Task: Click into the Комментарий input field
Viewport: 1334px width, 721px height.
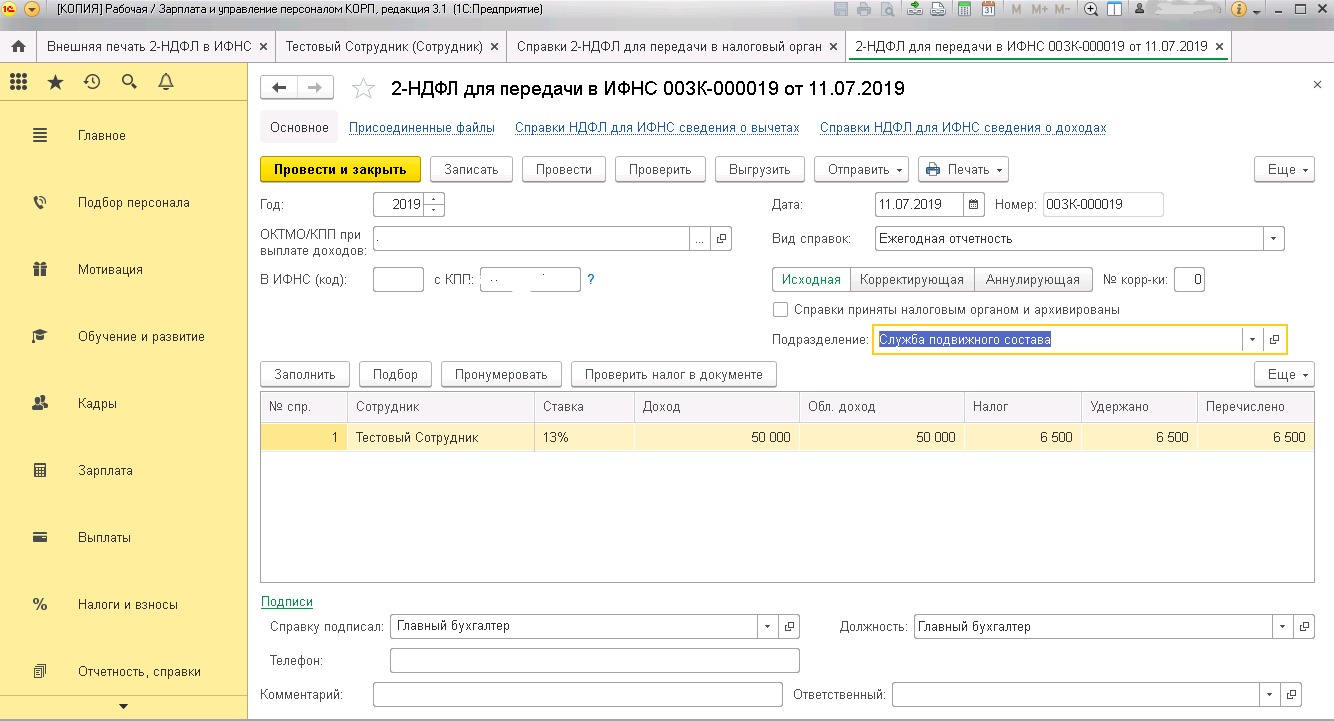Action: (x=577, y=694)
